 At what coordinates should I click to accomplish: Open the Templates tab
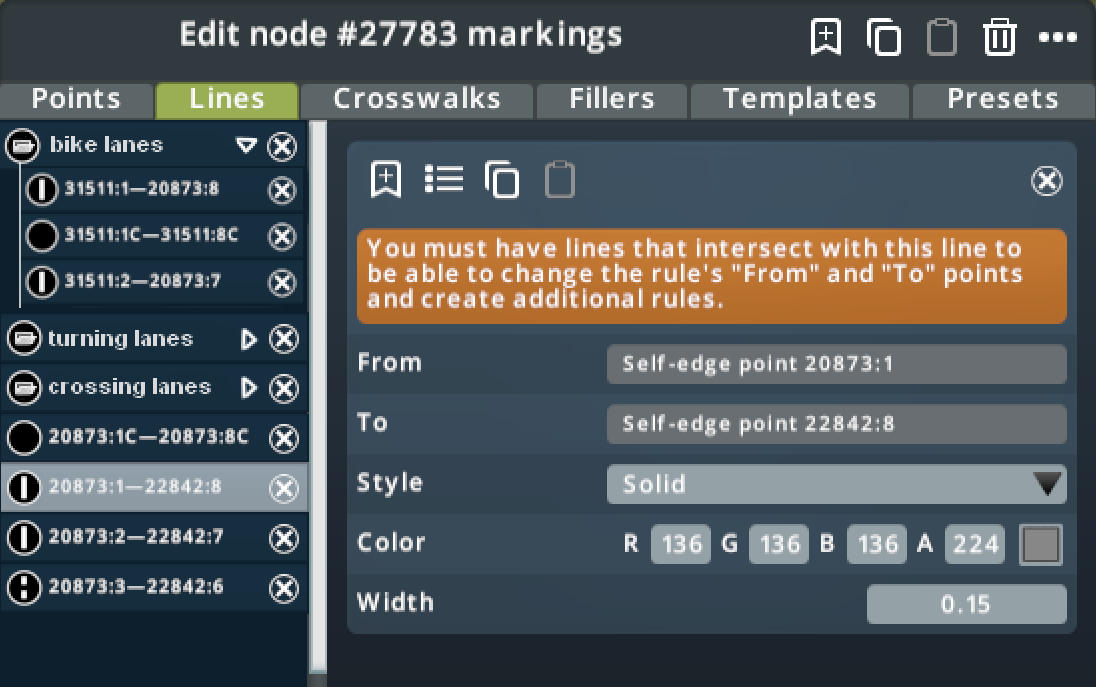coord(800,99)
